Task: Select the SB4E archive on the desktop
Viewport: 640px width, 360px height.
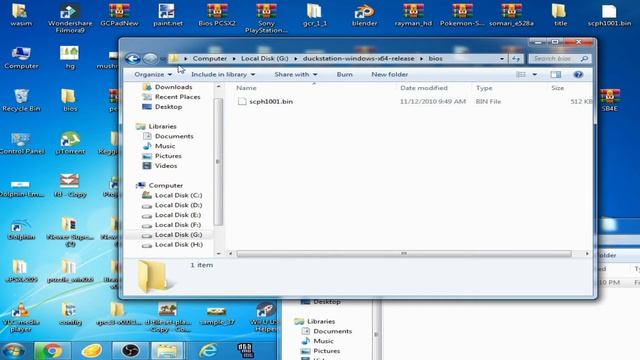Action: click(609, 100)
